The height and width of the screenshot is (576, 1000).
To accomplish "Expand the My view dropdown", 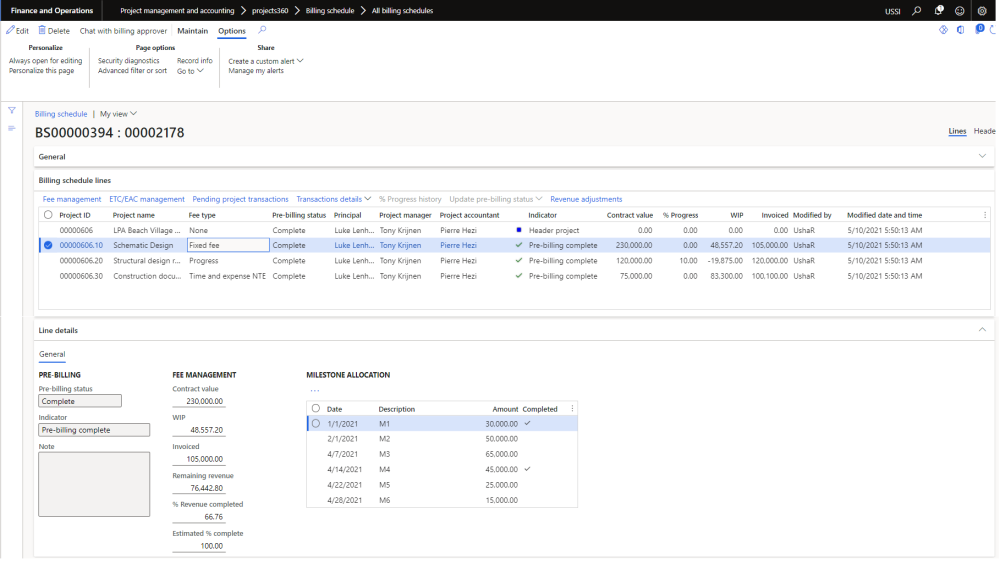I will pyautogui.click(x=119, y=114).
